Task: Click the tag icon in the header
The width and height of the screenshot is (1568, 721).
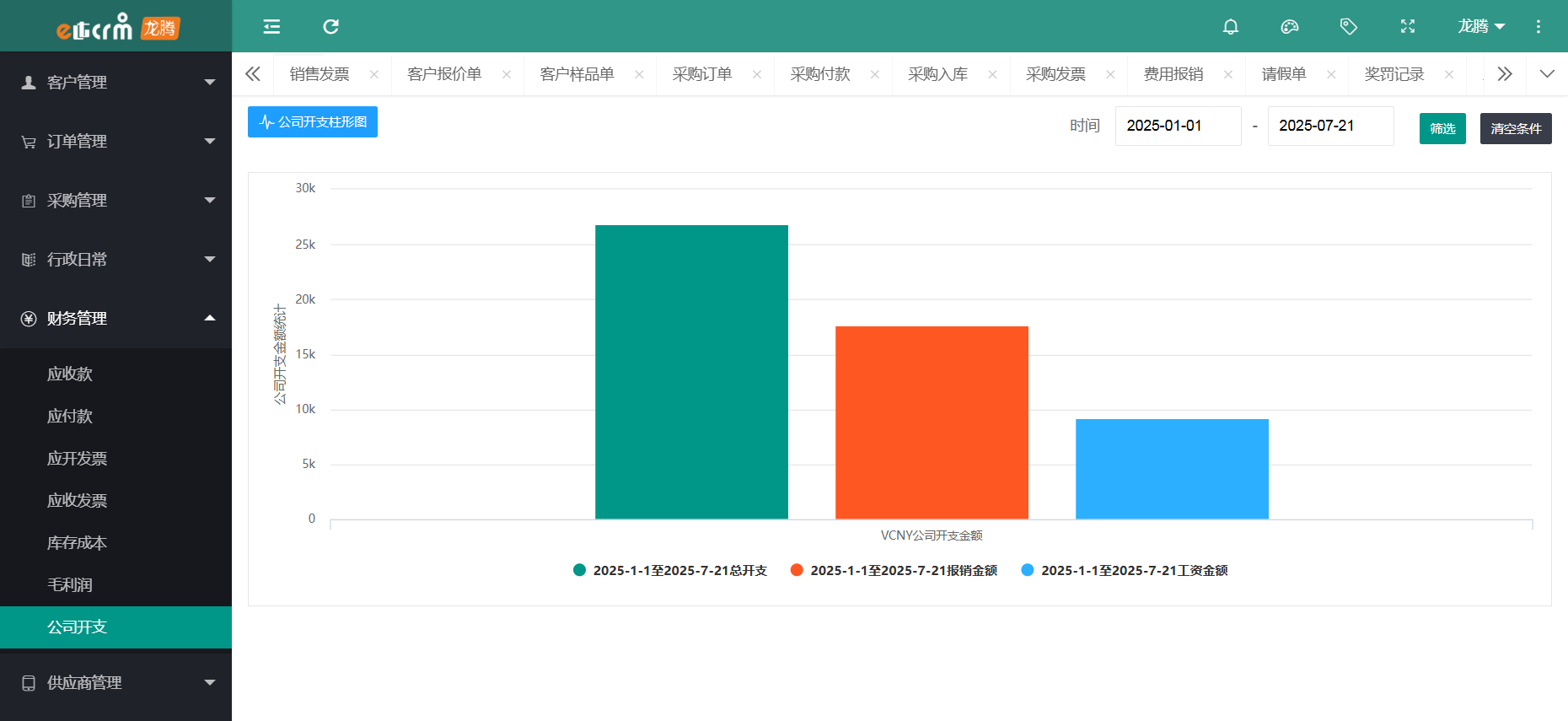Action: point(1348,27)
